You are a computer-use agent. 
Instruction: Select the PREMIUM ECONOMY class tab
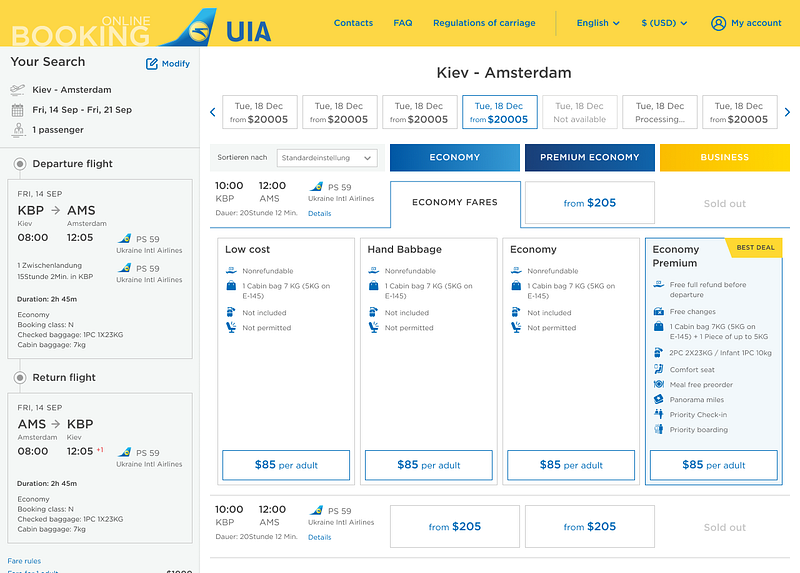coord(590,158)
